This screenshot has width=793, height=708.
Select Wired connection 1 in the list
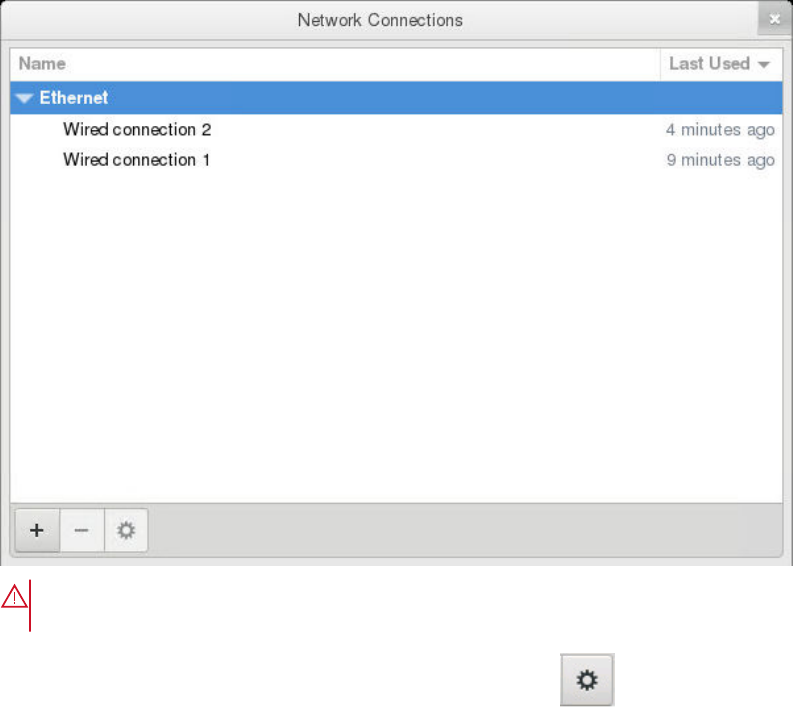pyautogui.click(x=396, y=160)
